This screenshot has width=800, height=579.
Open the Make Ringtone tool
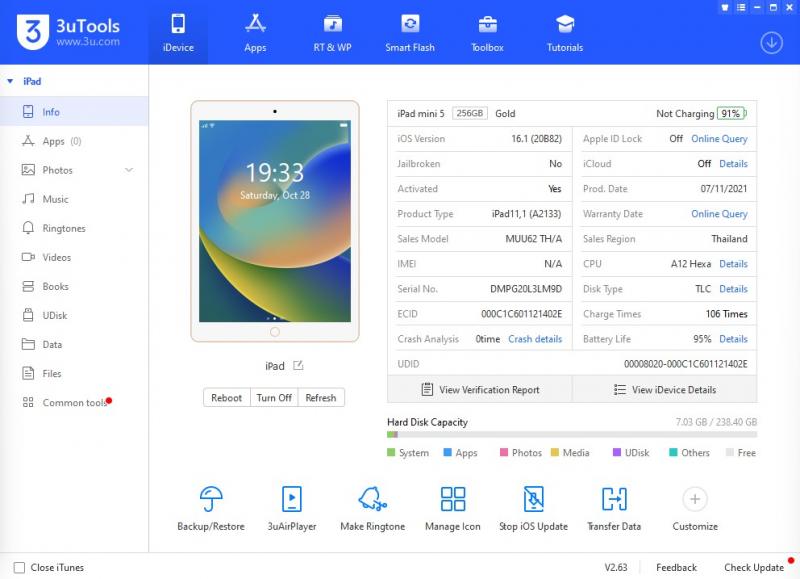[x=372, y=508]
